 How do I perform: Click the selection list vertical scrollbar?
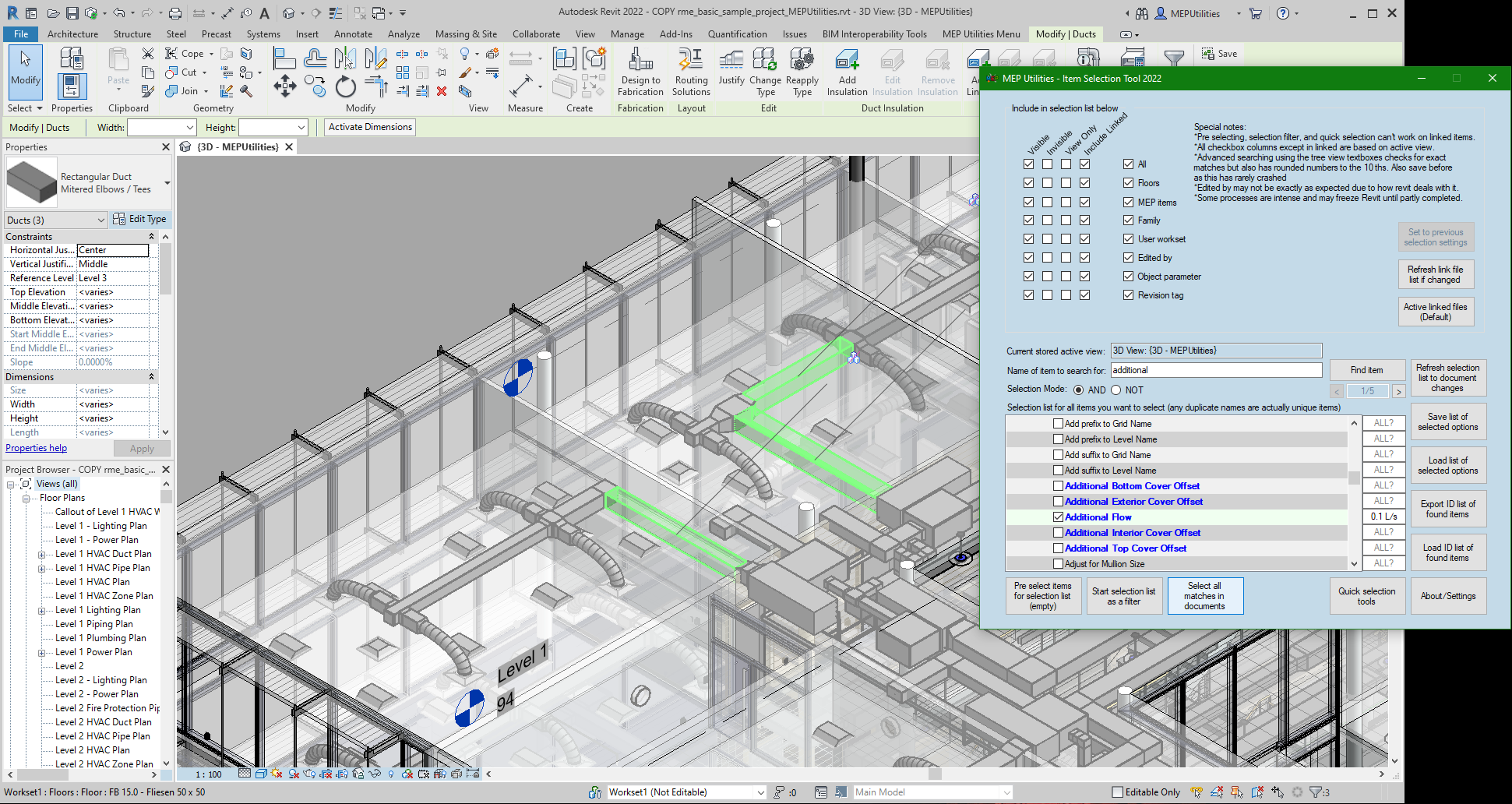1354,478
